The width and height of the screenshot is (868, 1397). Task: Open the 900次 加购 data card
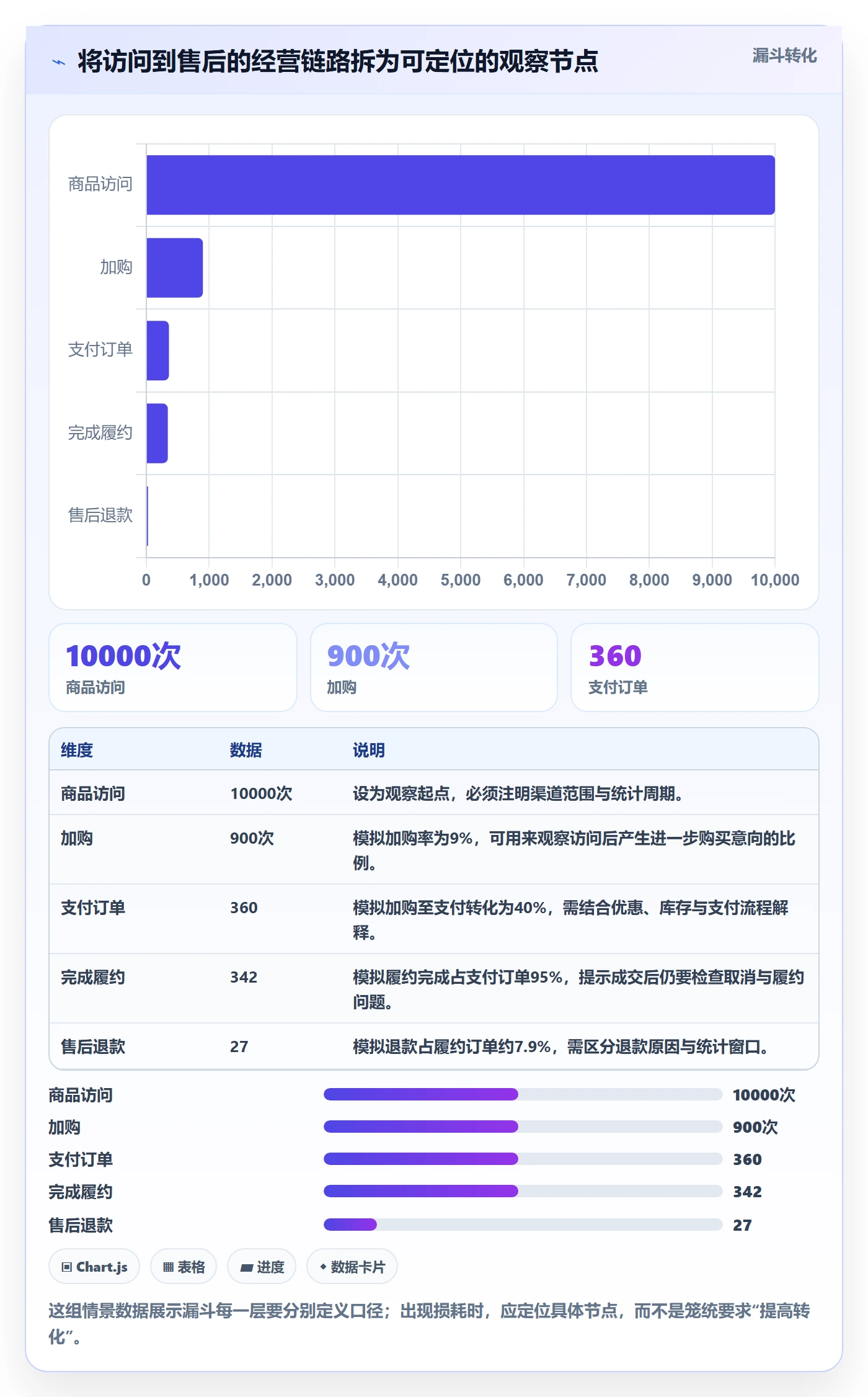tap(434, 667)
